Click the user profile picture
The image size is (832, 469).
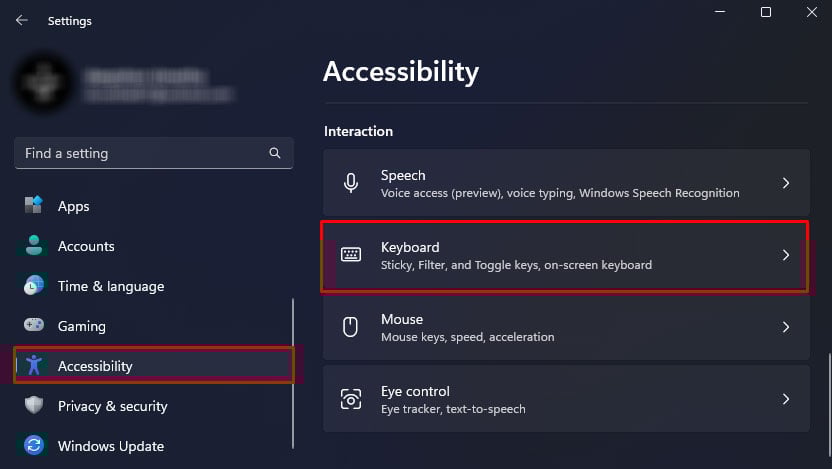point(42,84)
